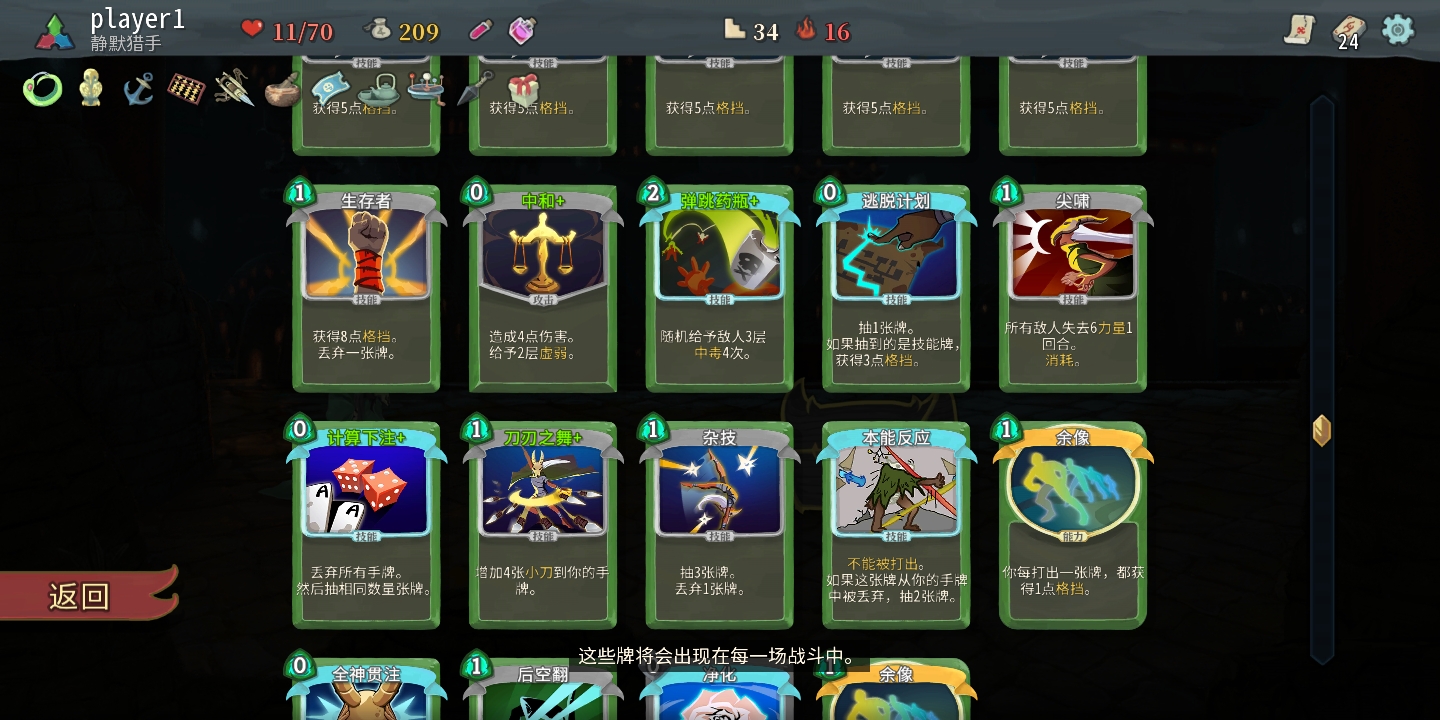The width and height of the screenshot is (1440, 720).
Task: Open the 计算下注+ card
Action: tap(366, 524)
